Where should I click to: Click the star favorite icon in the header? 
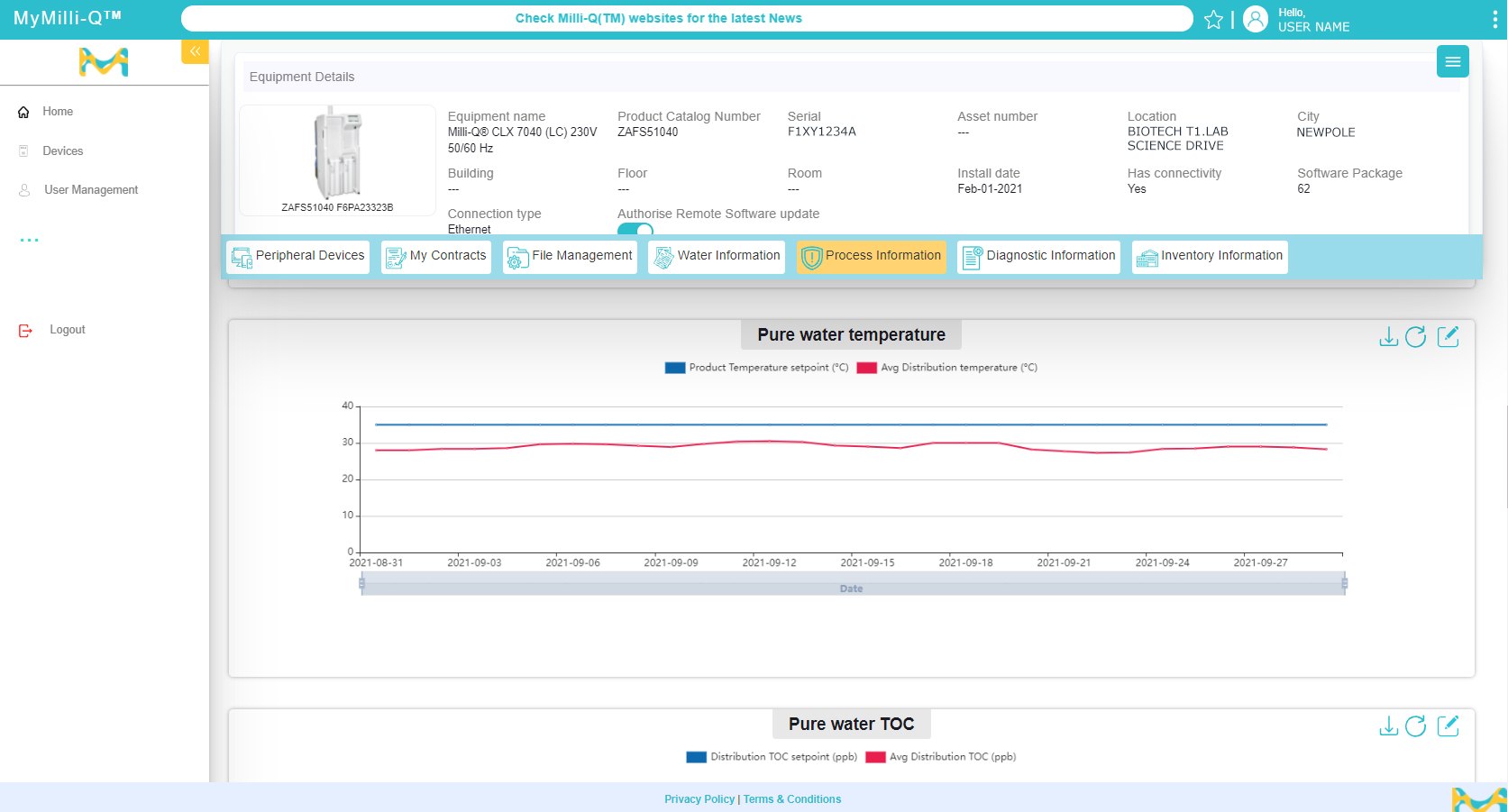point(1213,19)
